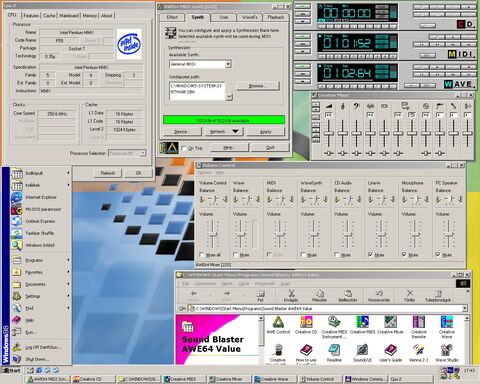Image resolution: width=480 pixels, height=384 pixels.
Task: Switch to the Memory tab in CPU-Z
Action: 89,16
